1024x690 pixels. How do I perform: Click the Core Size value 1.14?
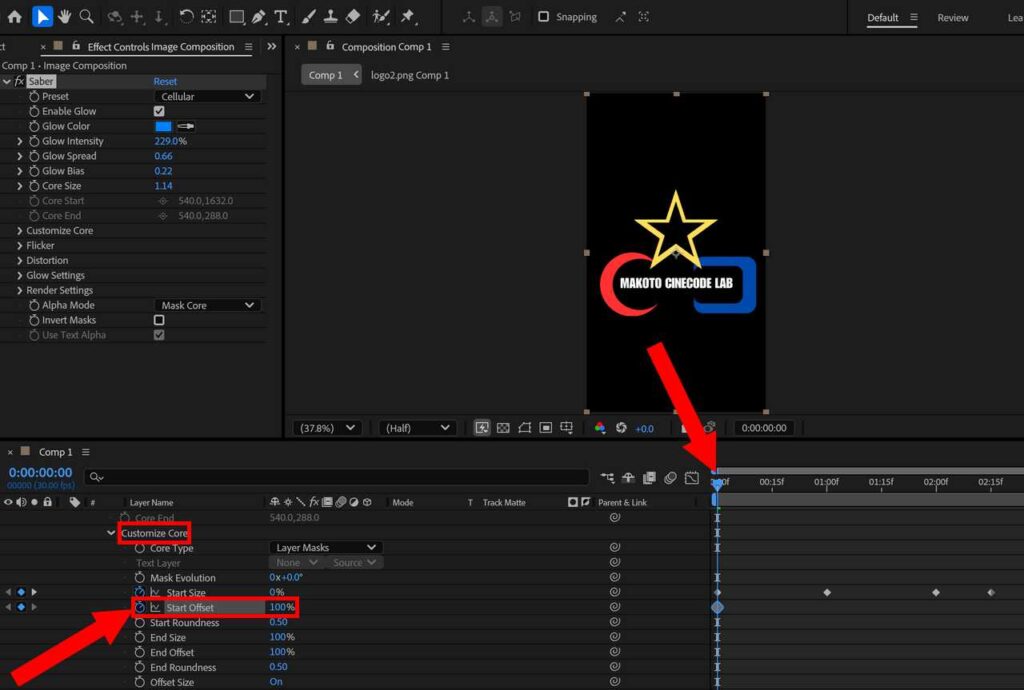pyautogui.click(x=163, y=185)
